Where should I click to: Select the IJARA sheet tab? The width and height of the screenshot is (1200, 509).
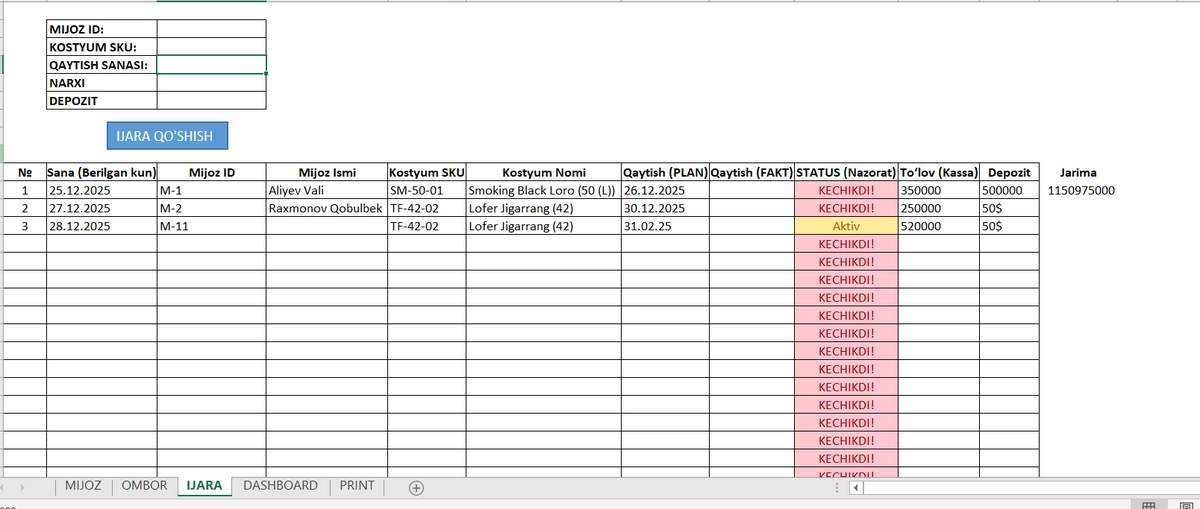coord(204,486)
